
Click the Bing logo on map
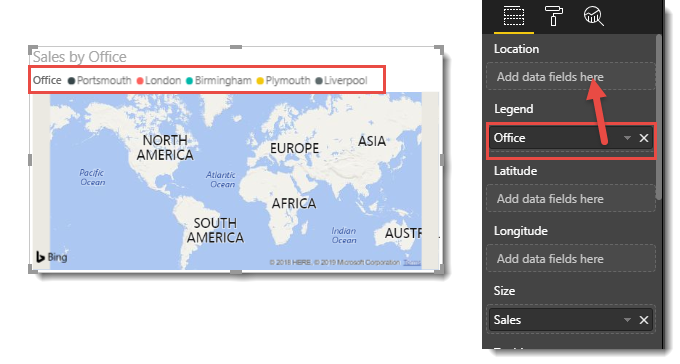(x=52, y=257)
